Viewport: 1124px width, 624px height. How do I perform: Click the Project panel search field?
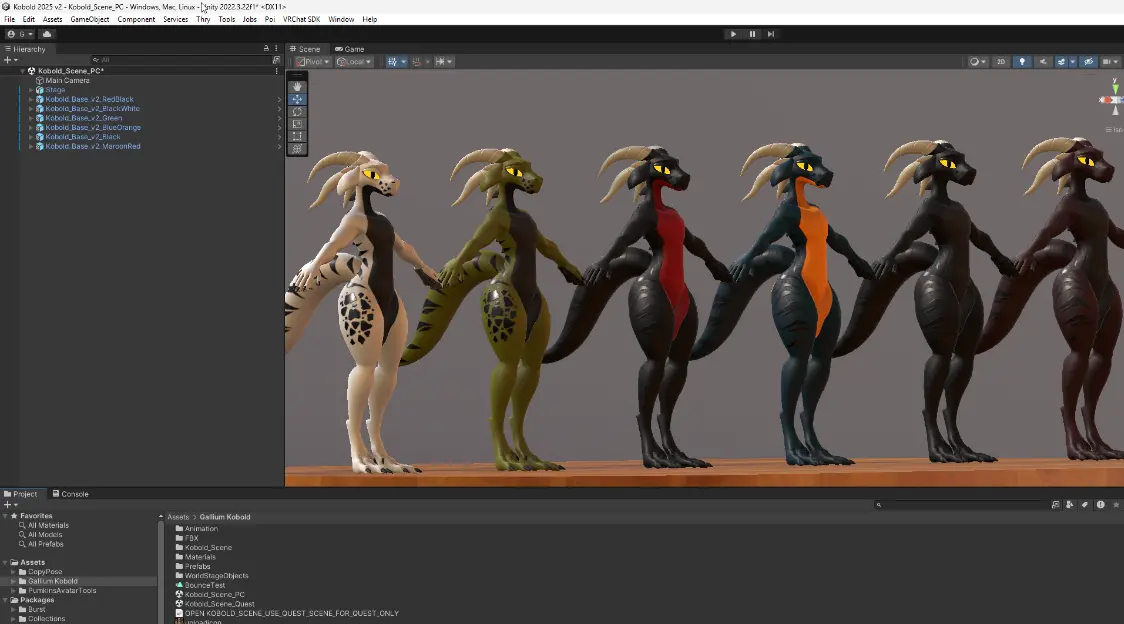tap(962, 505)
